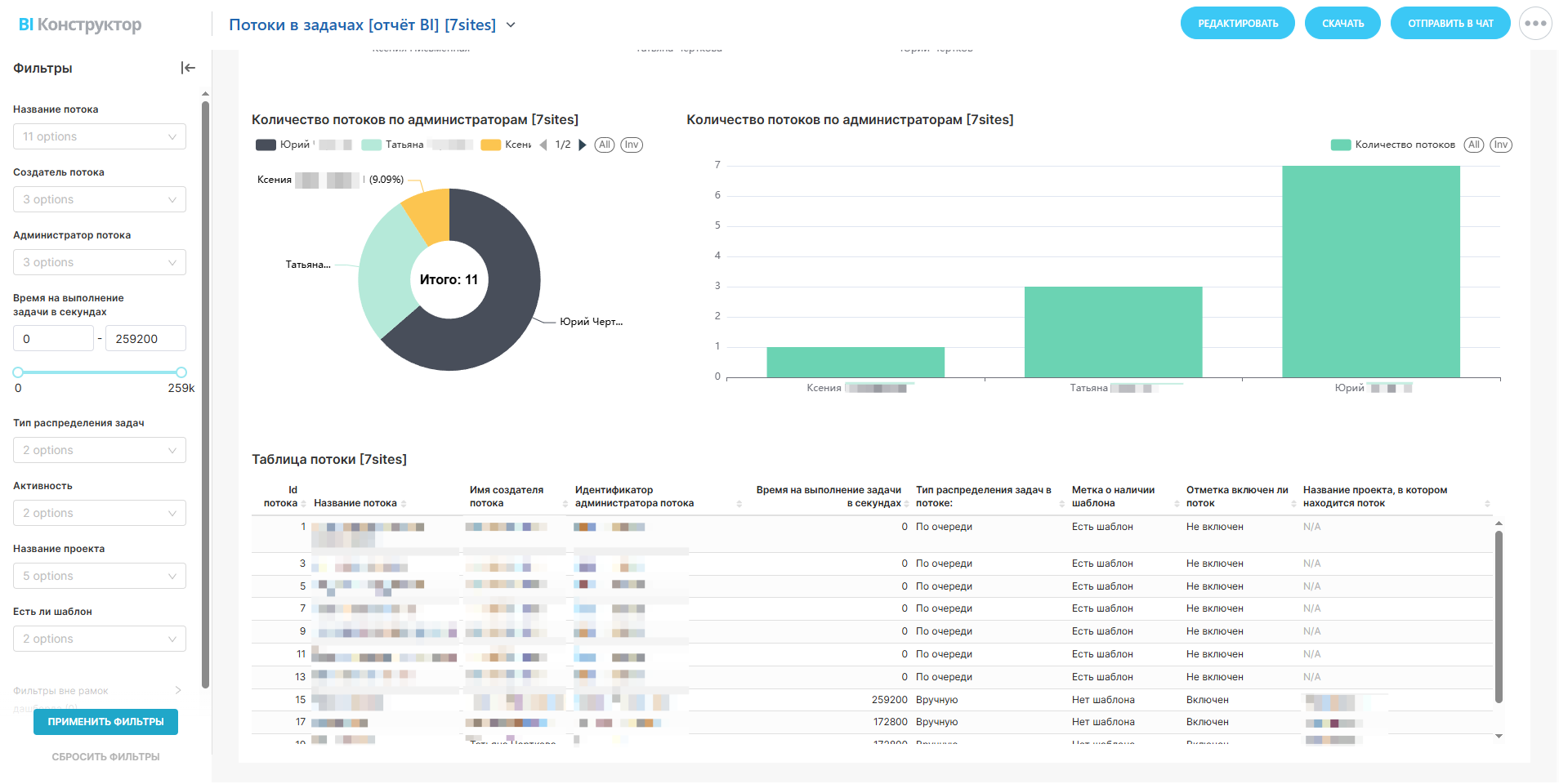This screenshot has height=784, width=1559.
Task: Click the All legend button on pie chart
Action: [604, 145]
